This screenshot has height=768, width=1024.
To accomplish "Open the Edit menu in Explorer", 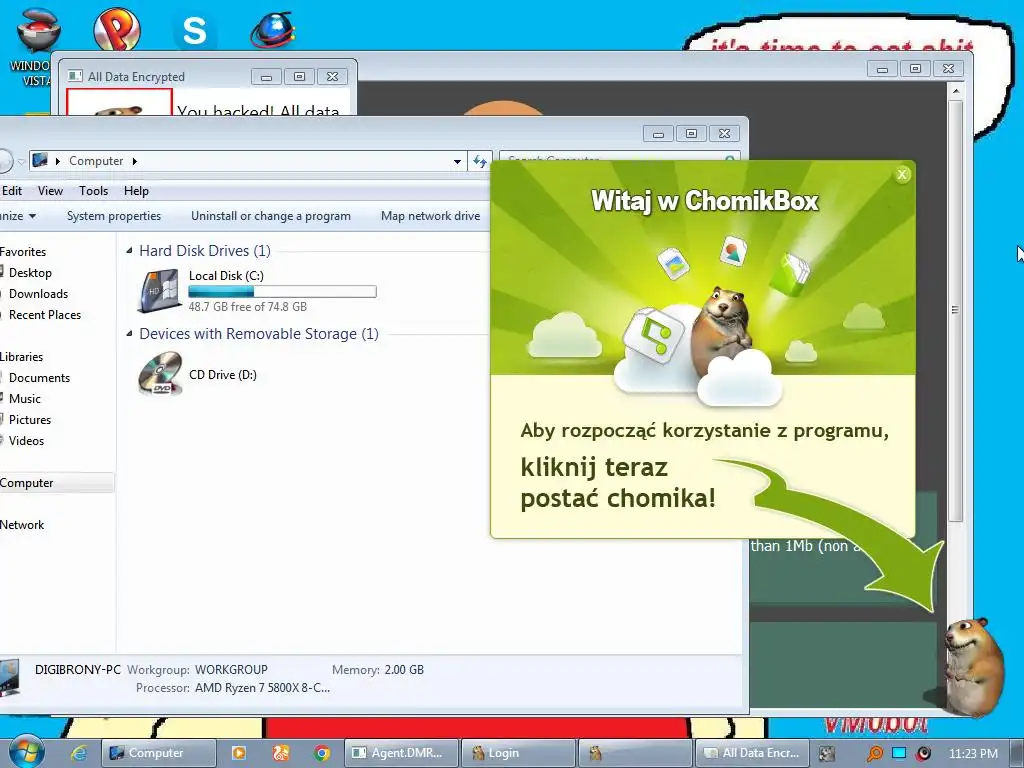I will click(12, 191).
